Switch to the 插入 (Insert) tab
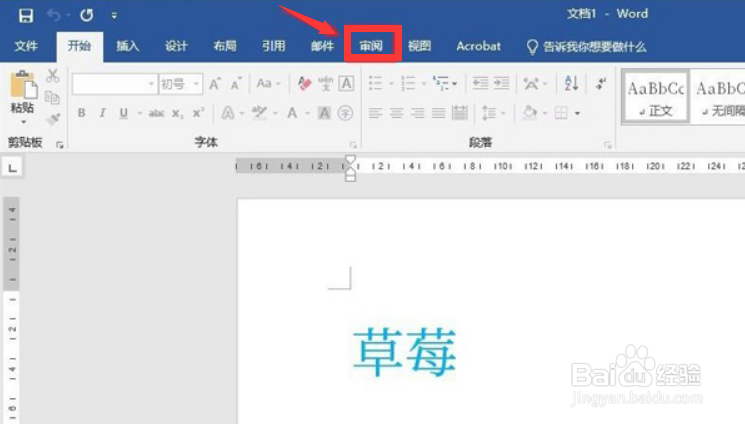The height and width of the screenshot is (424, 745). (x=128, y=46)
